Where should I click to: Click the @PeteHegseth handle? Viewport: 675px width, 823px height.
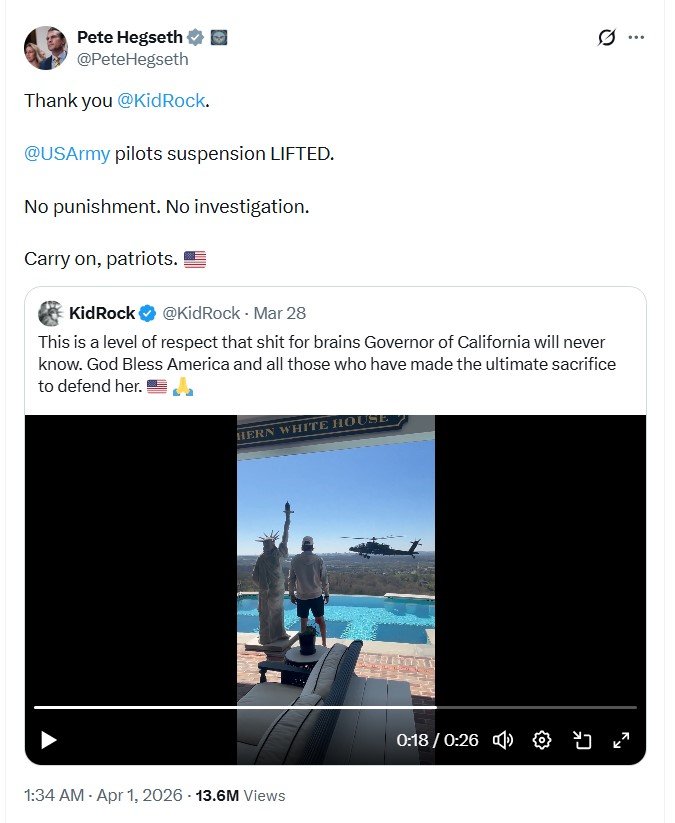tap(132, 59)
